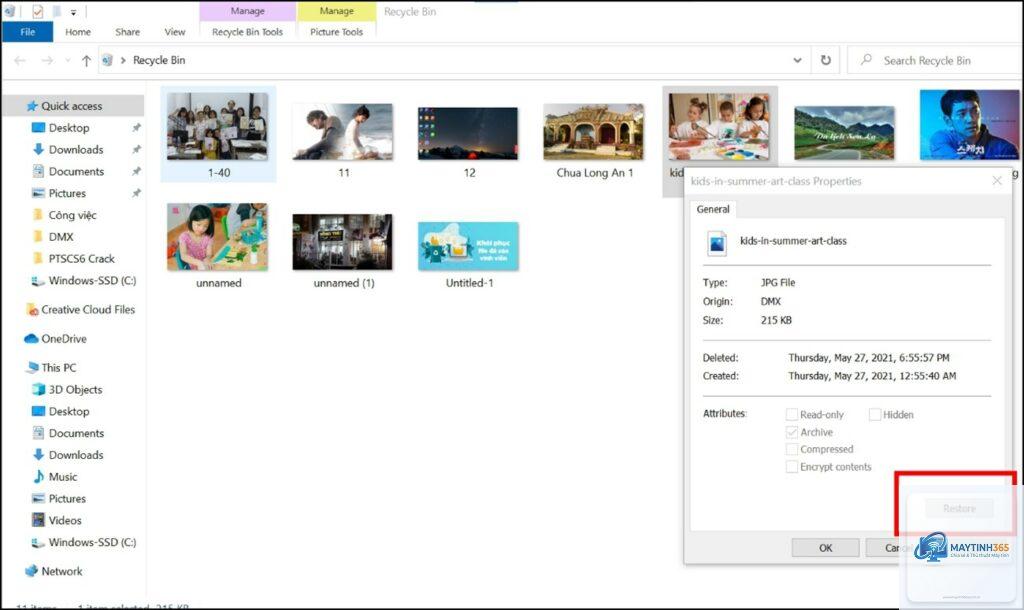
Task: Open the File ribbon tab
Action: tap(27, 31)
